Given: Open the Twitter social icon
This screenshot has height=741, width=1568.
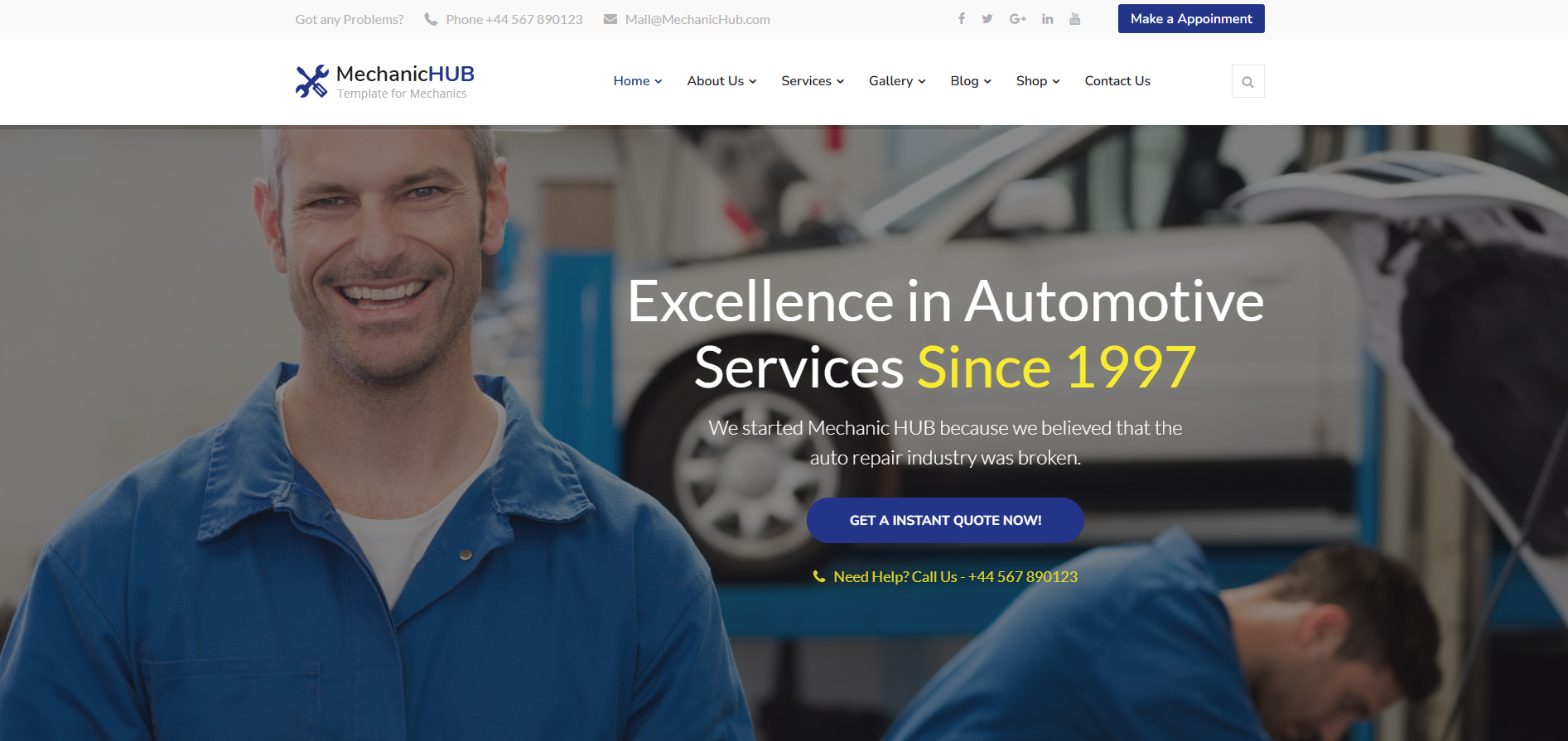Looking at the screenshot, I should click(x=987, y=19).
